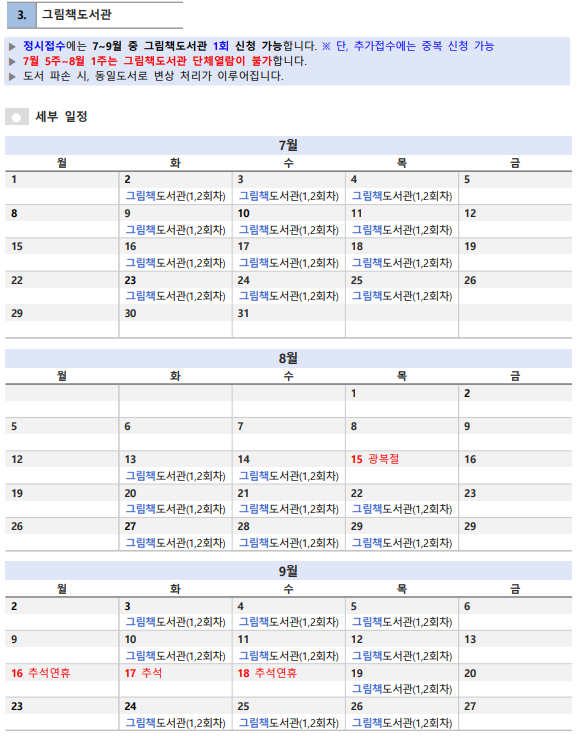
Task: Click the gray toggle beside 세부 일정
Action: (17, 117)
